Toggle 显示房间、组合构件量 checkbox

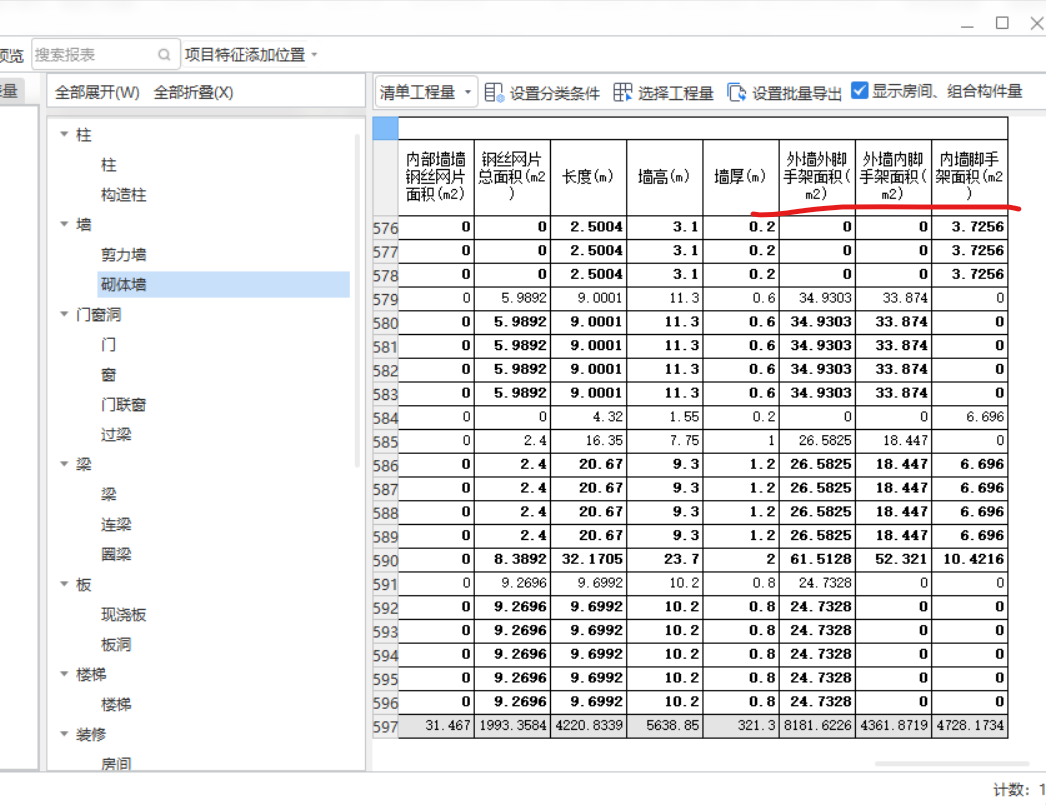860,91
